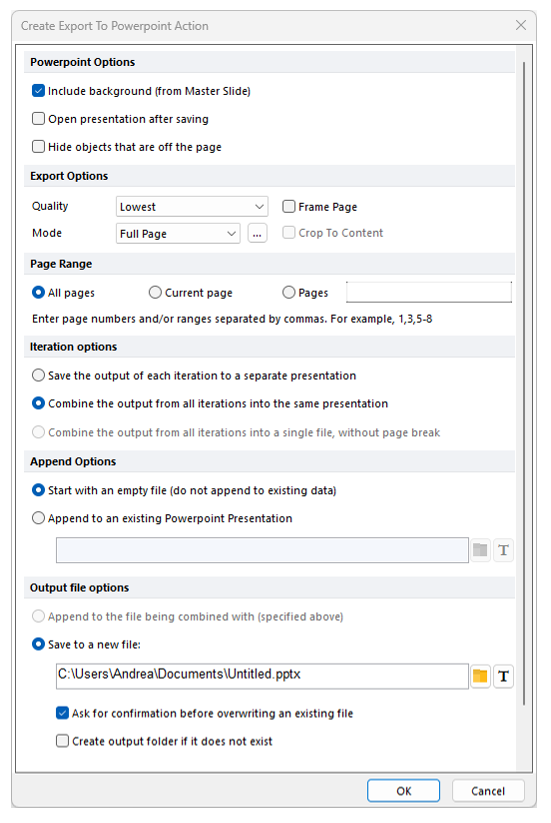Image resolution: width=551 pixels, height=823 pixels.
Task: Choose Start with an empty file option
Action: coord(38,490)
